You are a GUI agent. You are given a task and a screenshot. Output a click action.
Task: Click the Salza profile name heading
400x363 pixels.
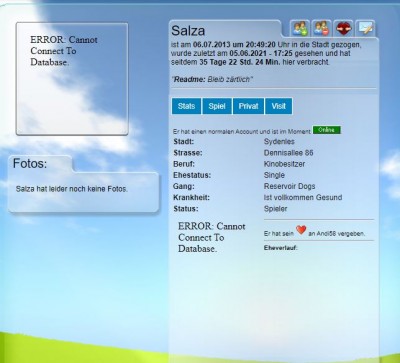(188, 31)
